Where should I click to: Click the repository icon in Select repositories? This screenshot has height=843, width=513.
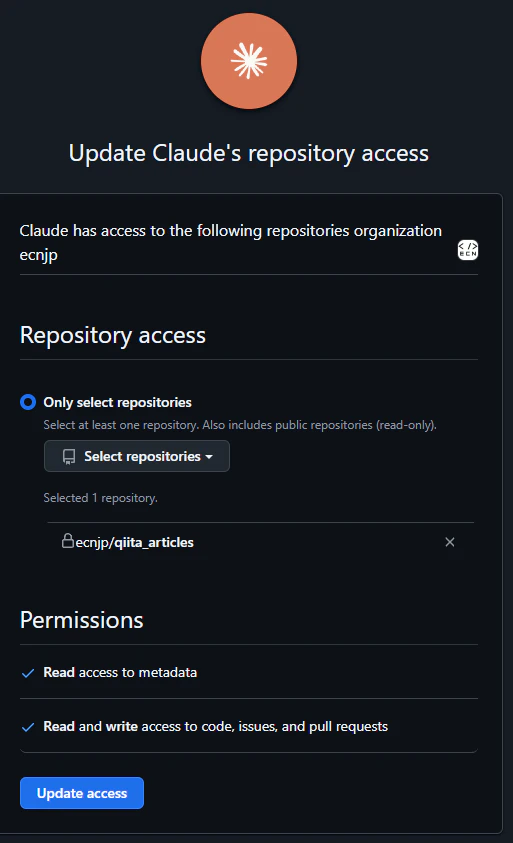(x=69, y=456)
